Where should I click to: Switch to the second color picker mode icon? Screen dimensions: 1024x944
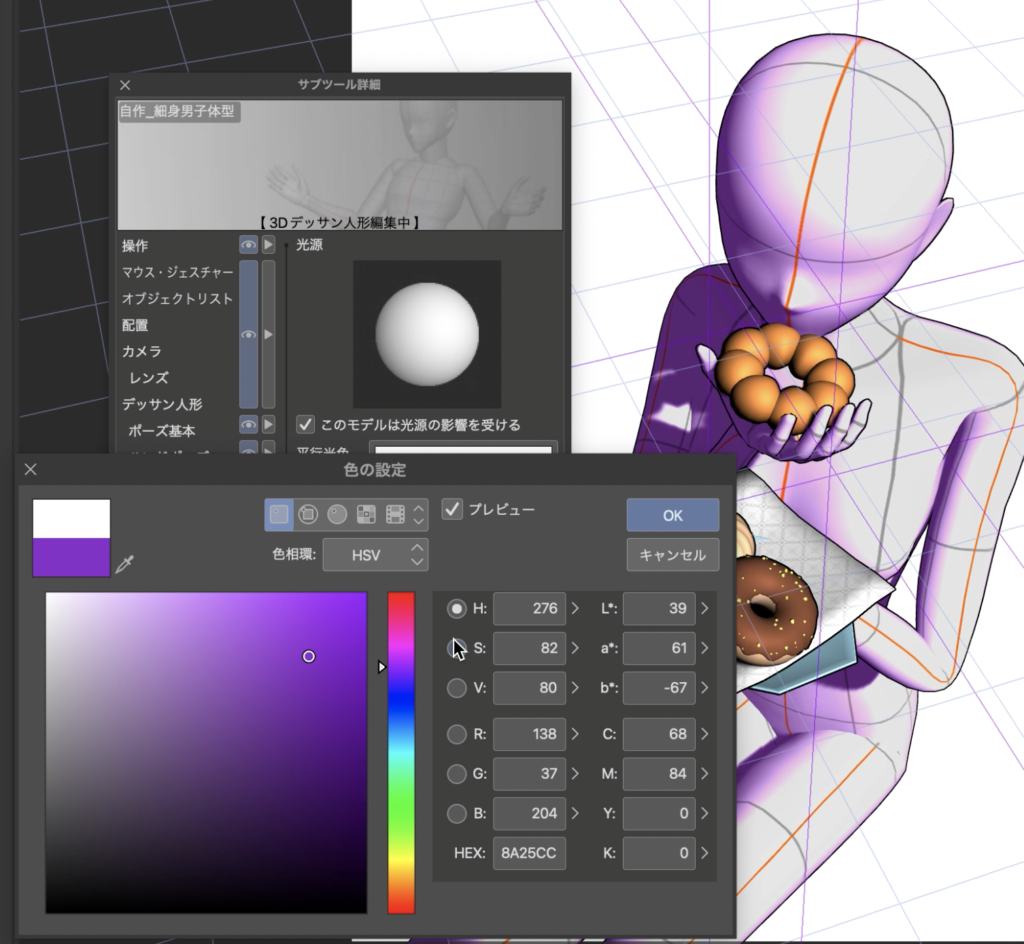pos(308,514)
